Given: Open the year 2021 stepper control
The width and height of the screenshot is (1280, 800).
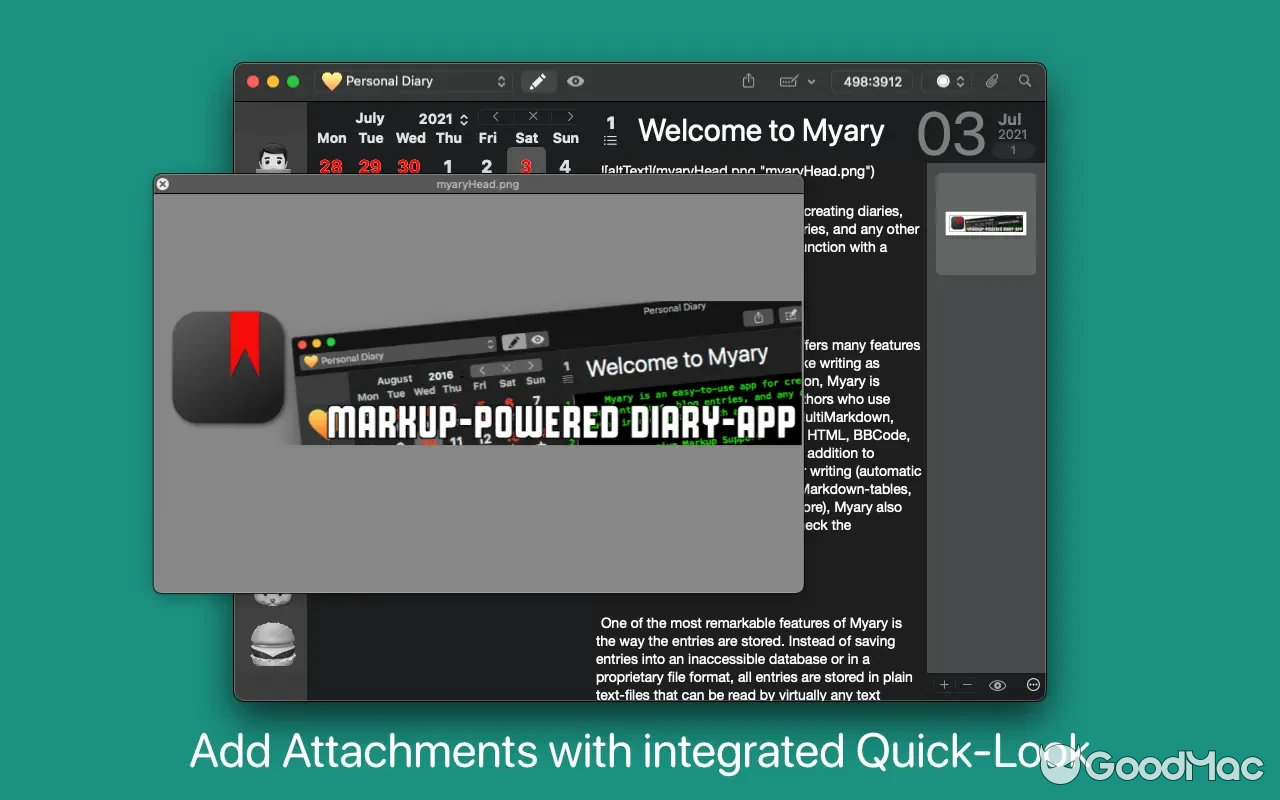Looking at the screenshot, I should click(x=462, y=117).
